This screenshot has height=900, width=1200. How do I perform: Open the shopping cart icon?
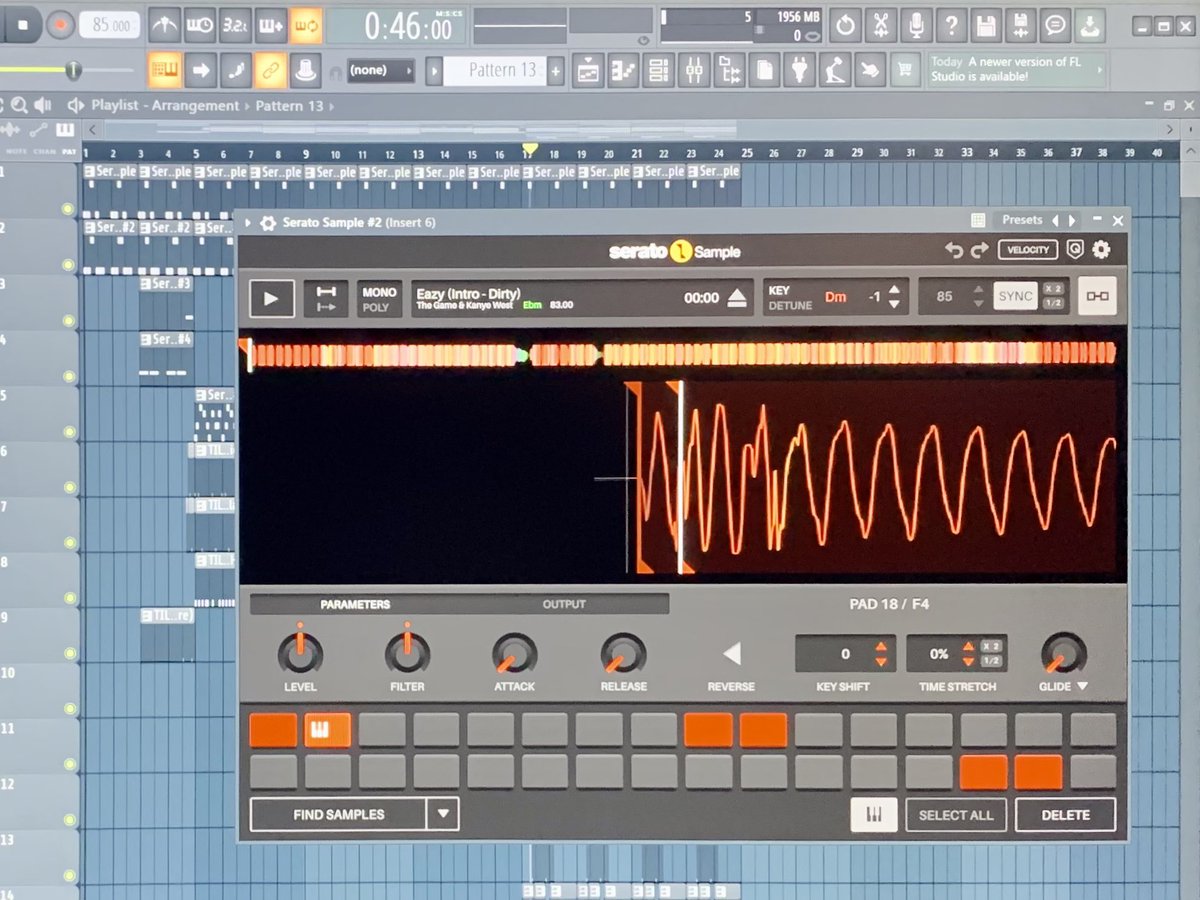coord(905,70)
